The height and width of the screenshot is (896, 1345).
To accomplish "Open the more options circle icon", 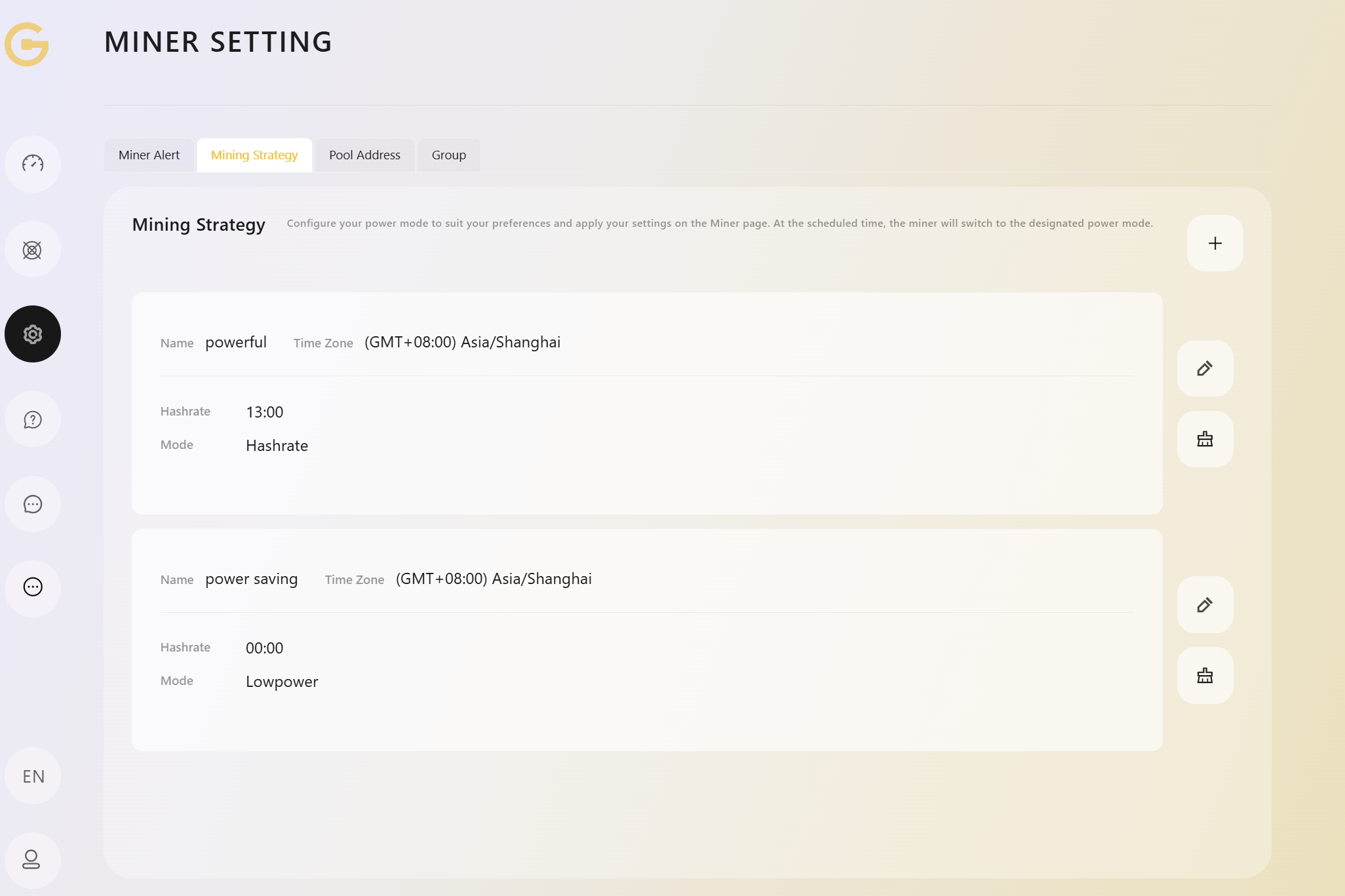I will tap(33, 588).
